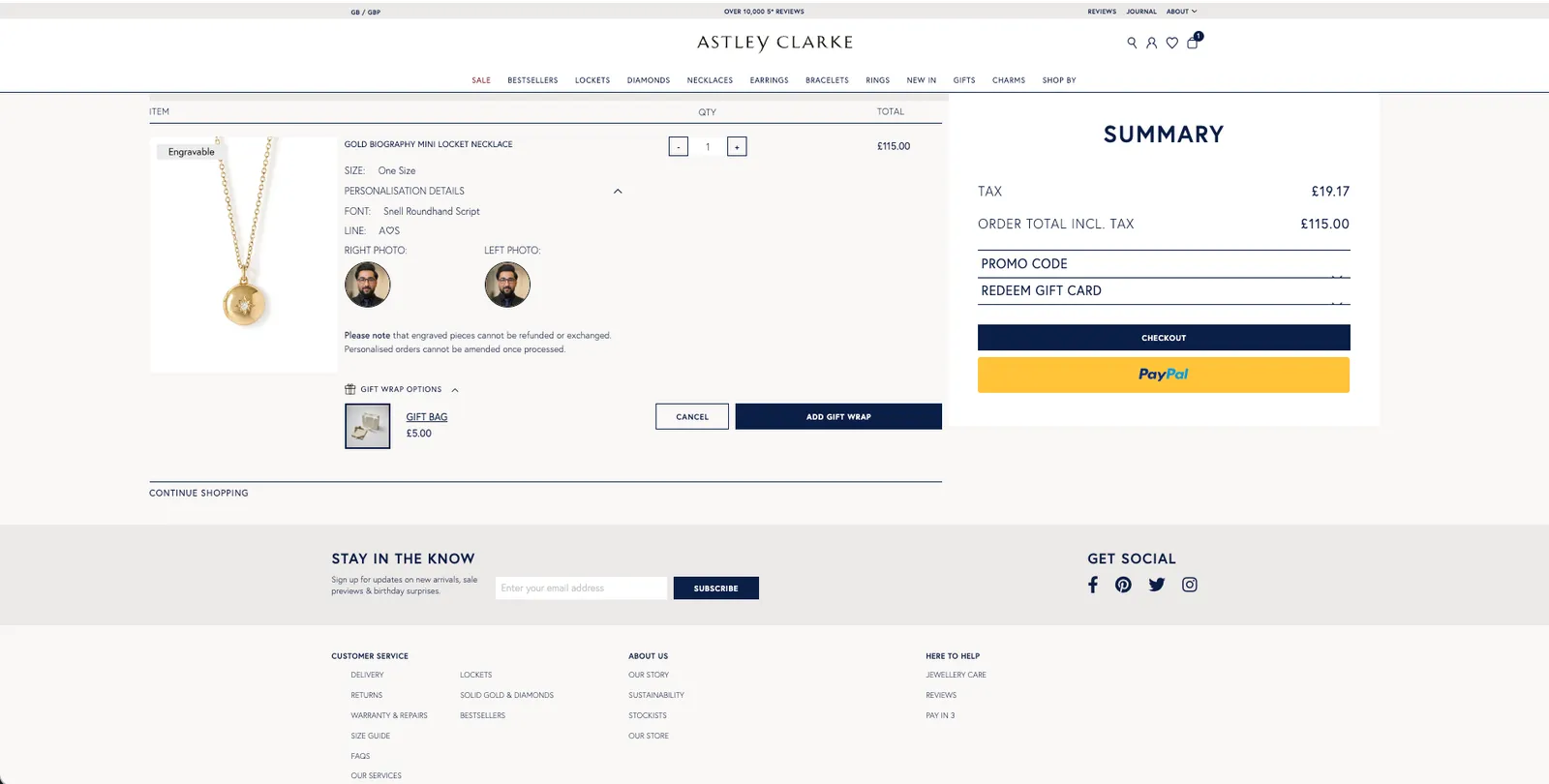Open the Sustainability footer link
This screenshot has width=1549, height=784.
[656, 695]
